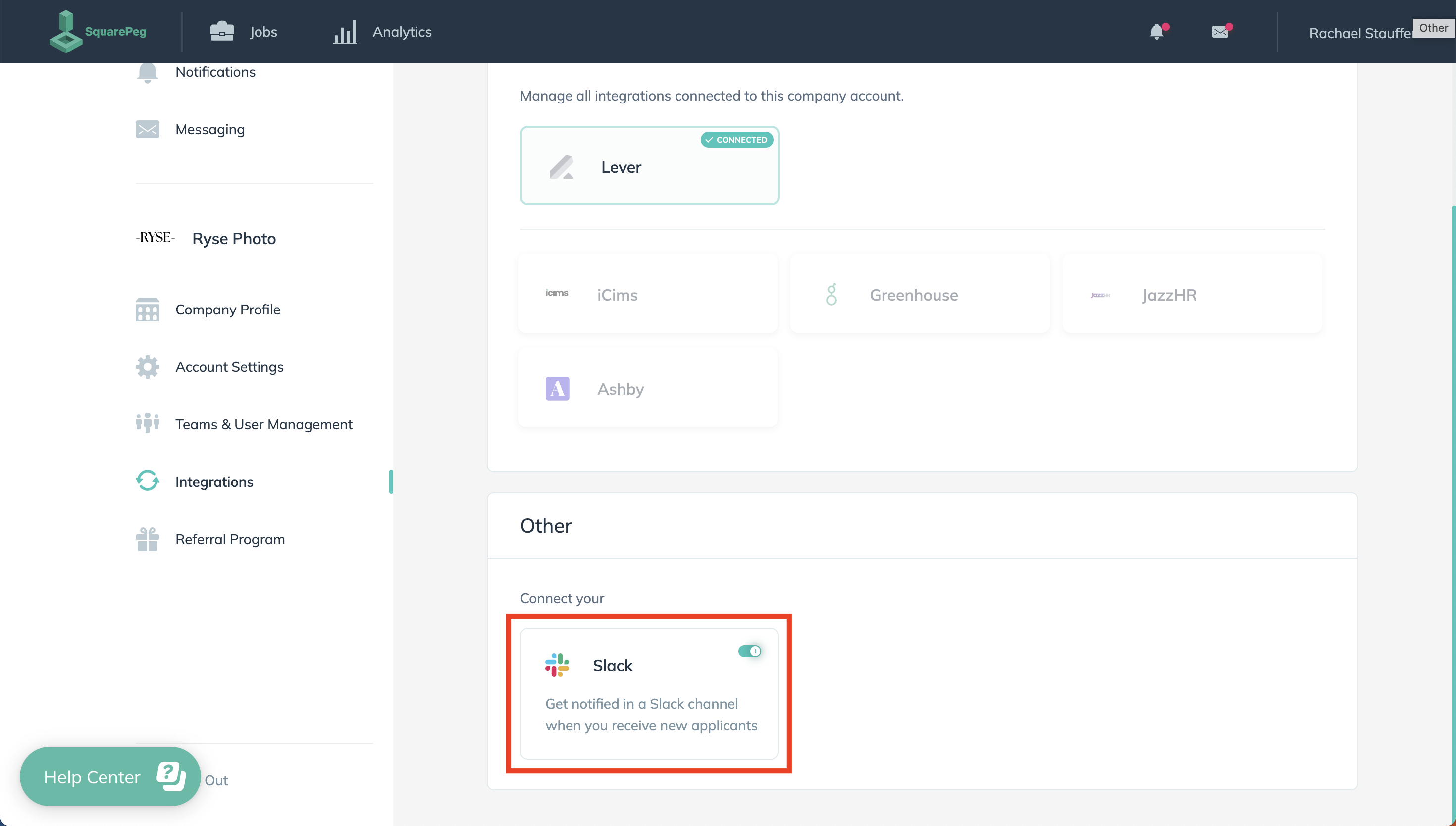Viewport: 1456px width, 826px height.
Task: Click sidebar Messaging envelope icon
Action: pos(148,129)
